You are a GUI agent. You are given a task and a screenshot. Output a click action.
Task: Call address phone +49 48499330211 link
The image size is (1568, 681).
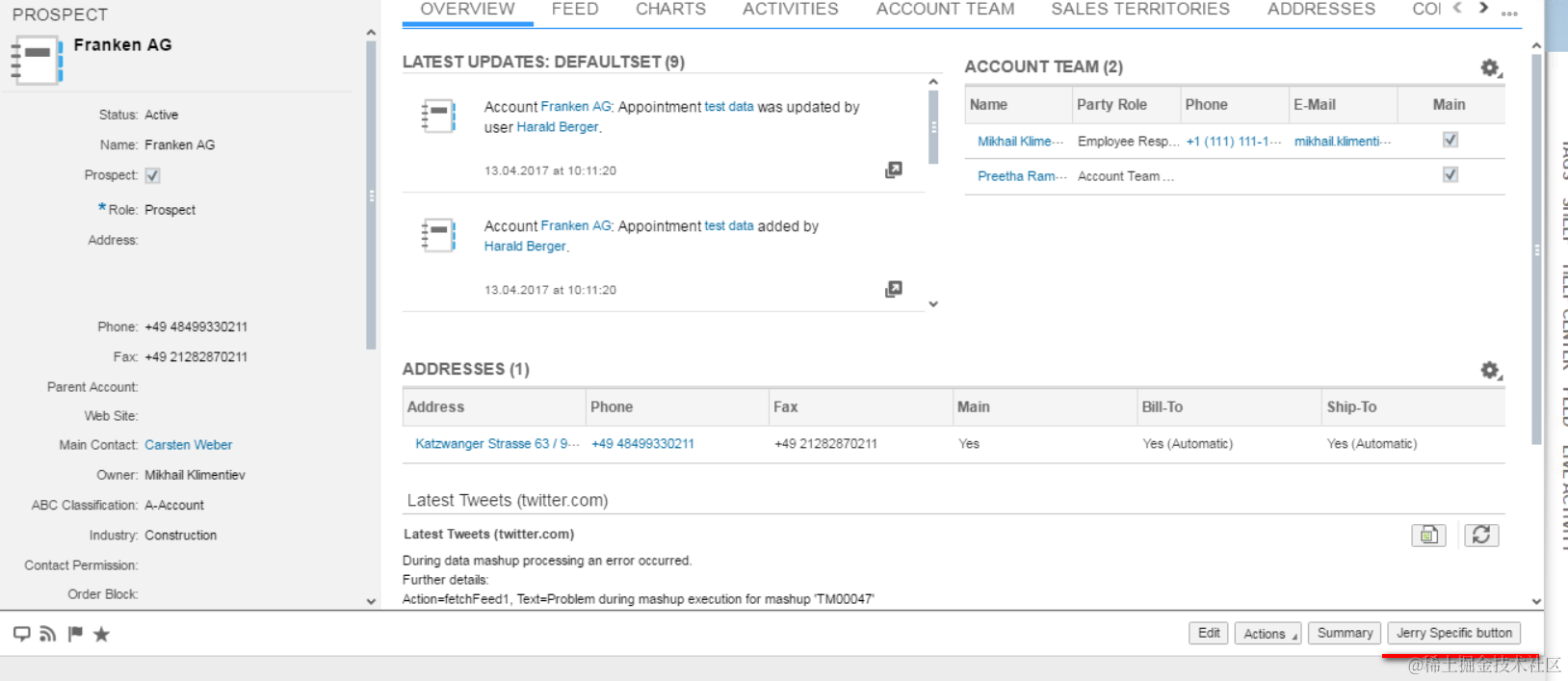point(642,444)
